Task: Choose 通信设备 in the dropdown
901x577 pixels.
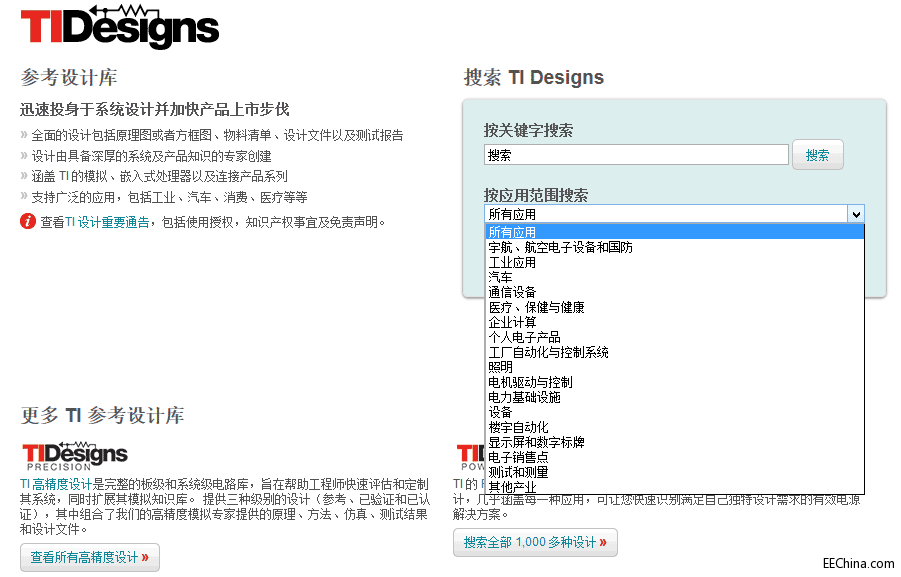Action: [675, 292]
